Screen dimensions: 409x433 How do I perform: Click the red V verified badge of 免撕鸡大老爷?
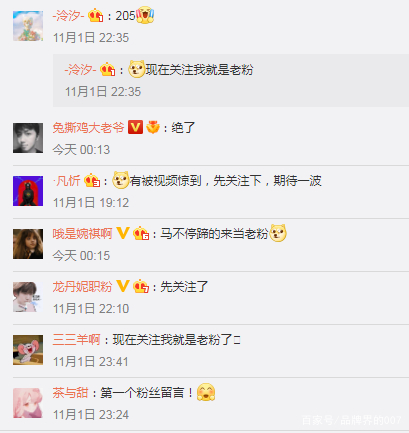[135, 127]
